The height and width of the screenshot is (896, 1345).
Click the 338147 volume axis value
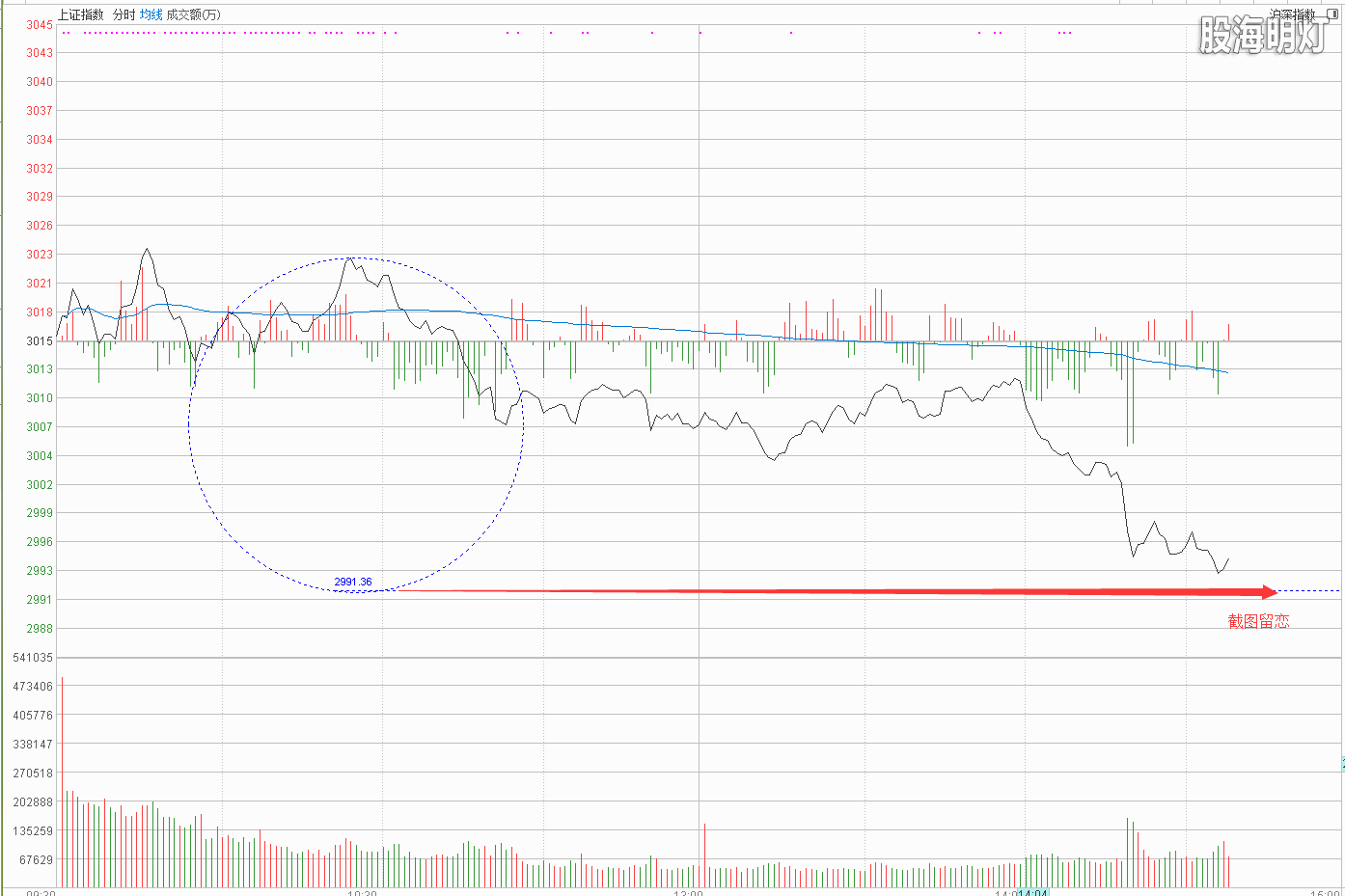pos(33,745)
